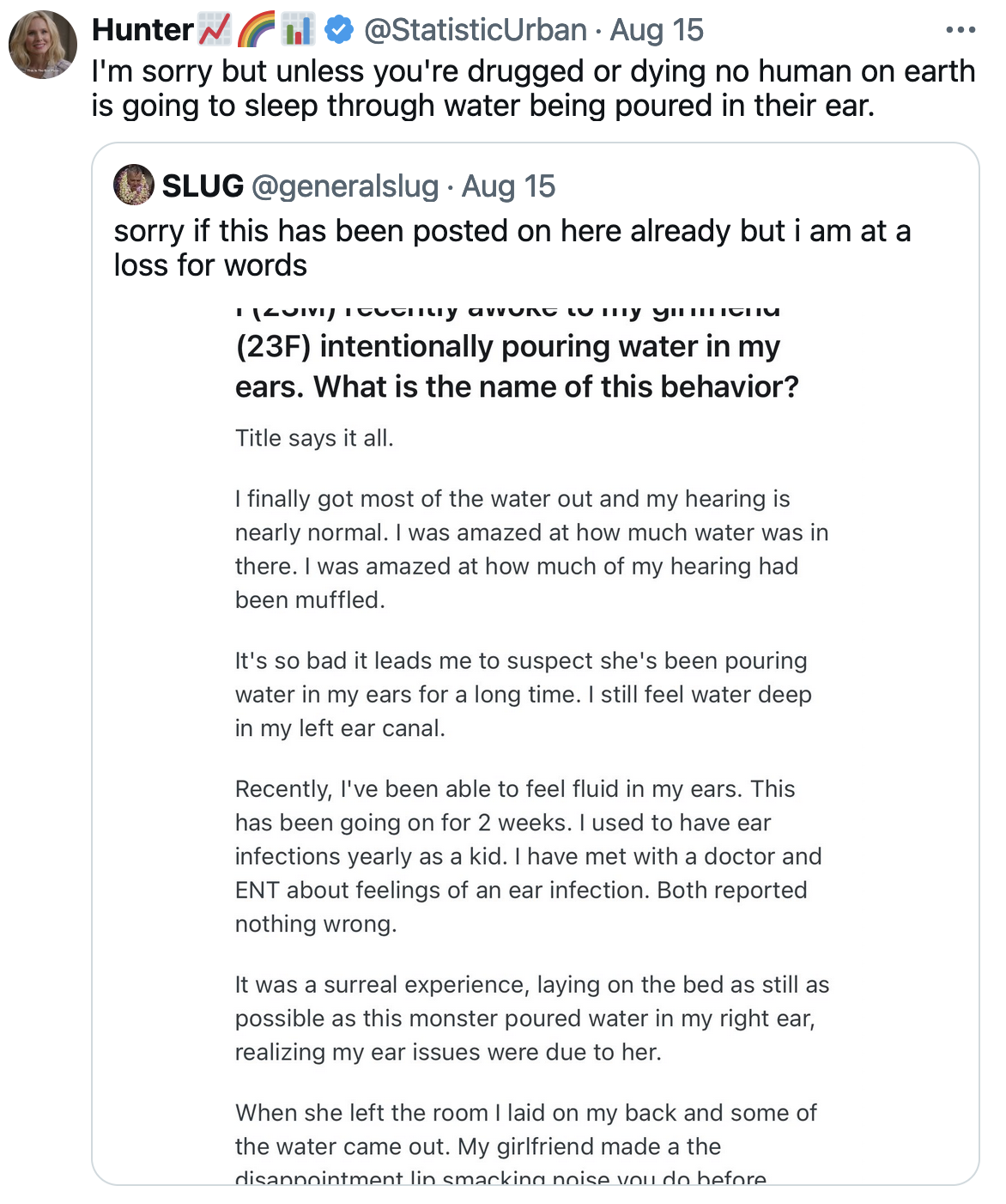Open SLUG's small profile avatar
The image size is (1006, 1204).
(x=134, y=185)
